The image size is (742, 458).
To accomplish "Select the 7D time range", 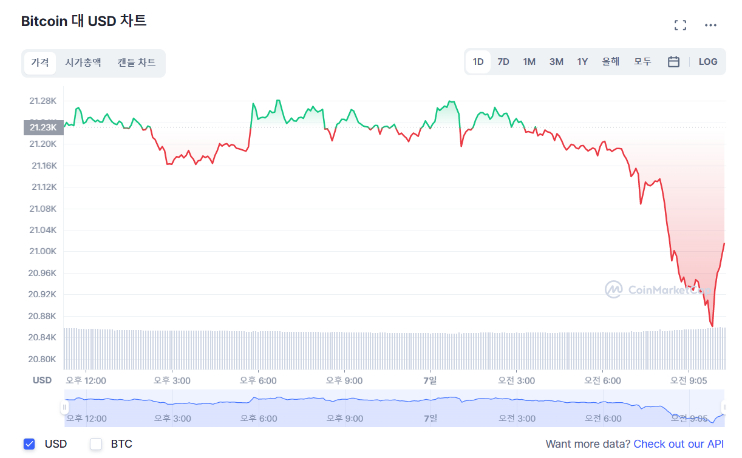I will pyautogui.click(x=503, y=62).
